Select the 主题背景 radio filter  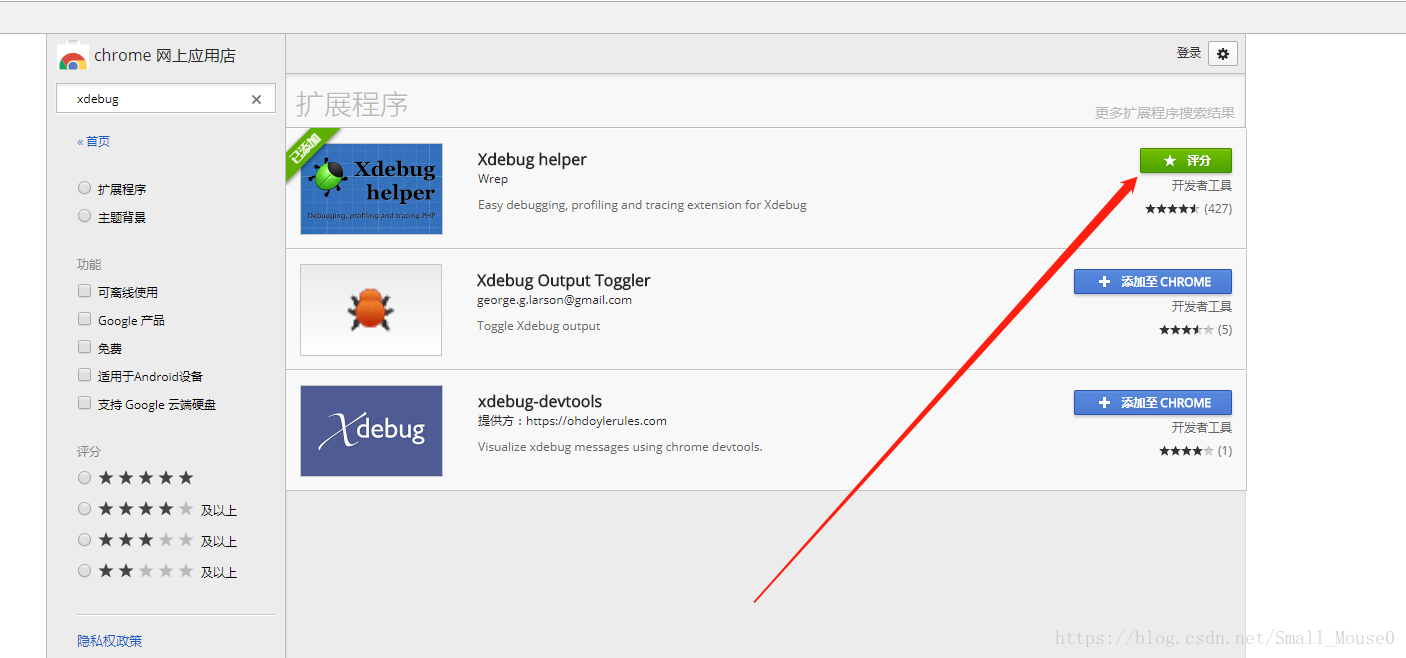click(85, 216)
